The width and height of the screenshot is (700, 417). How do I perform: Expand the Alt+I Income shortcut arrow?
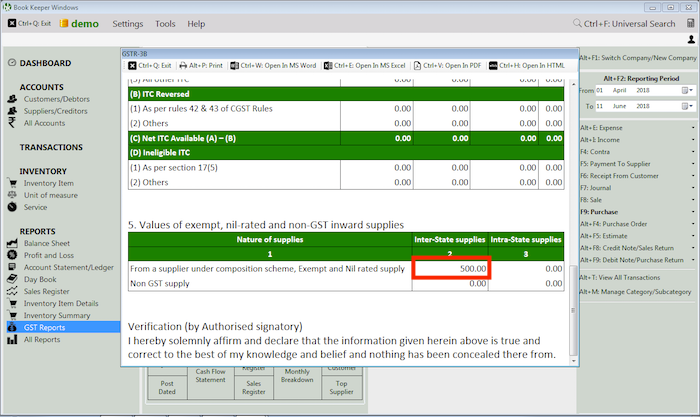pyautogui.click(x=693, y=140)
